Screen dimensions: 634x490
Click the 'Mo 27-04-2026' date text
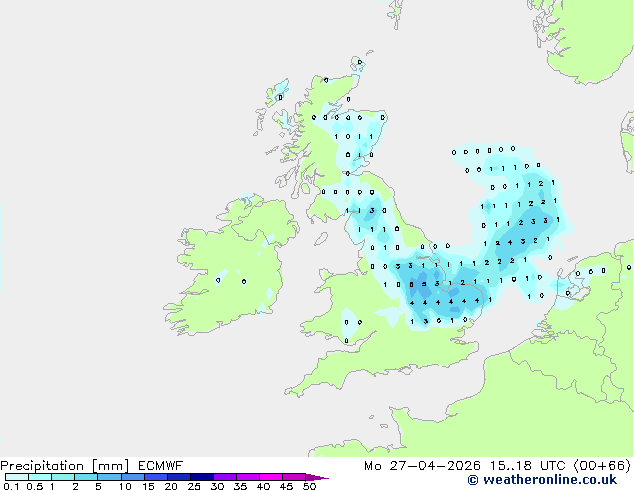(422, 466)
